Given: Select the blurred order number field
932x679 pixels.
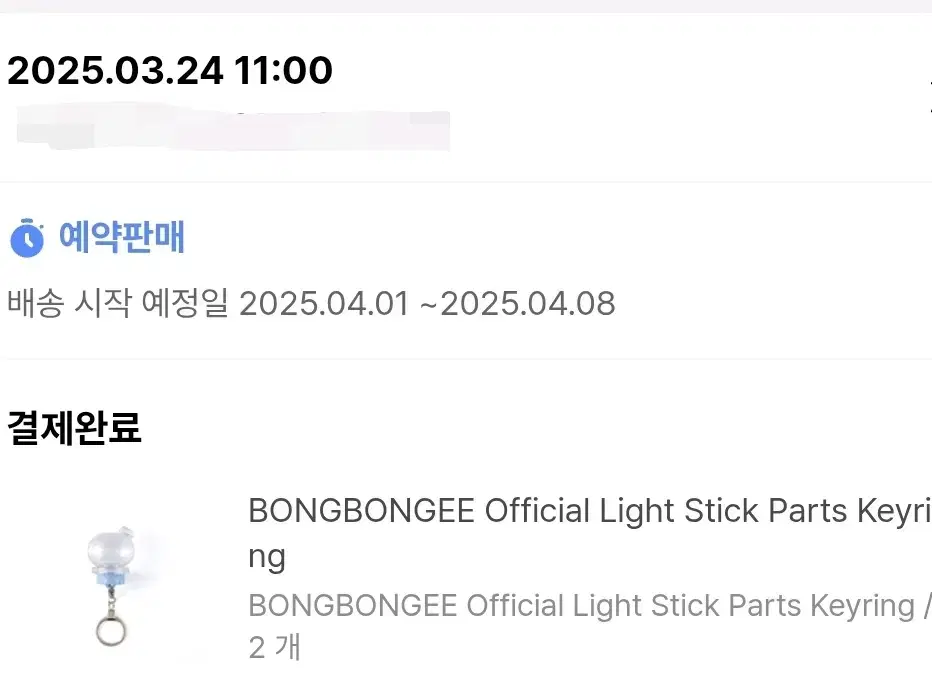Looking at the screenshot, I should [233, 127].
